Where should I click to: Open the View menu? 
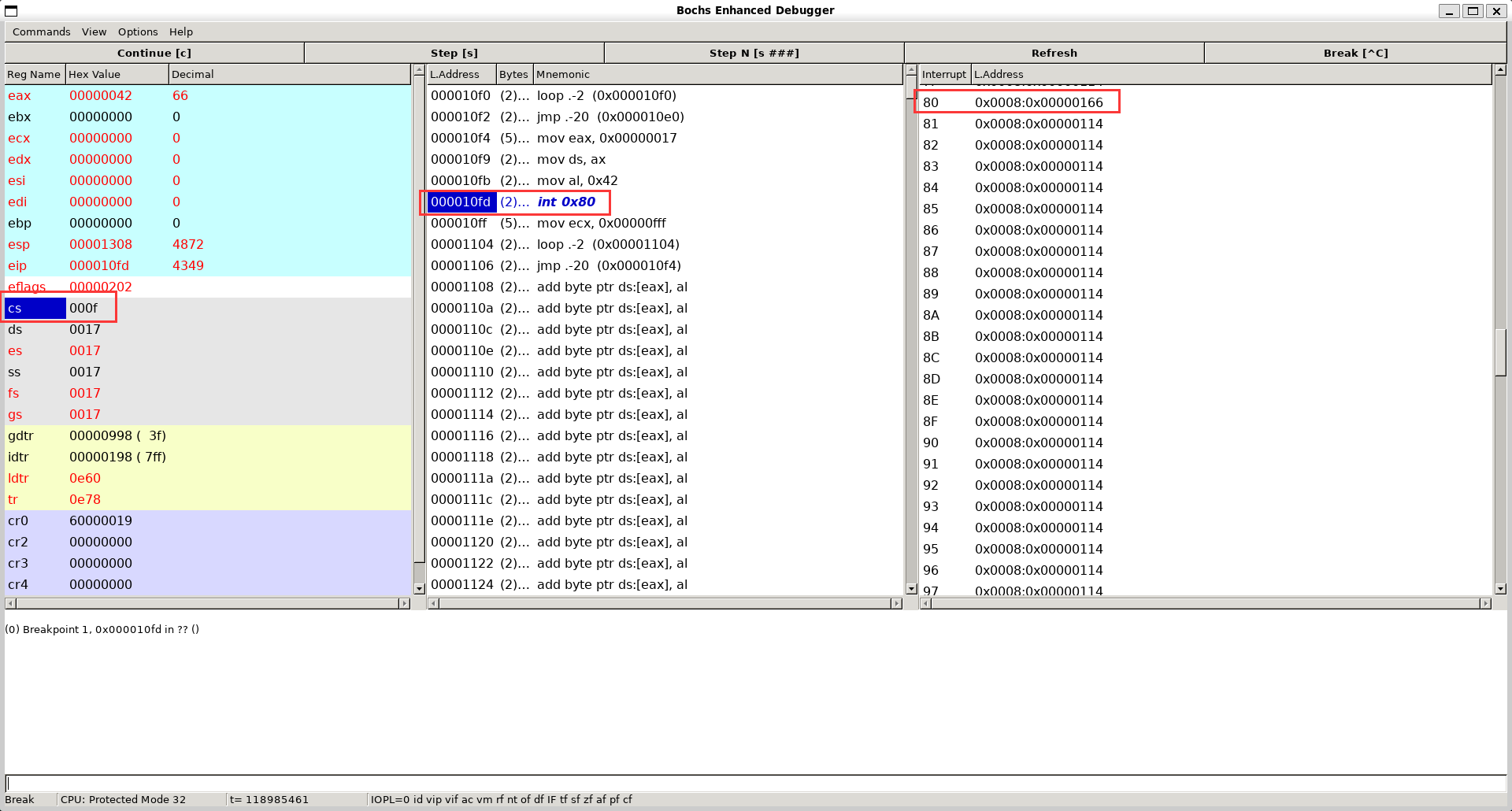94,31
